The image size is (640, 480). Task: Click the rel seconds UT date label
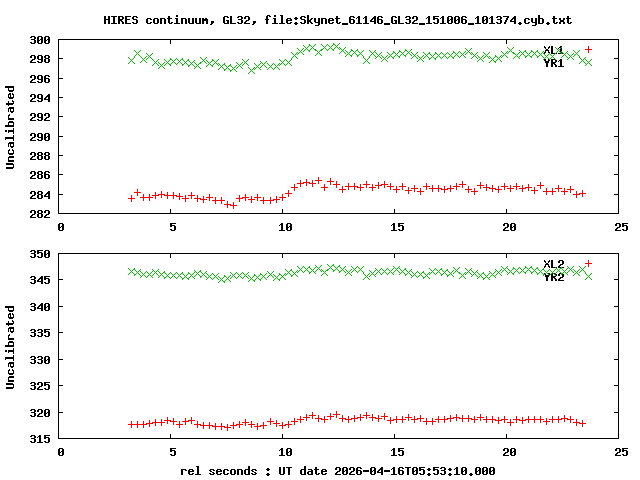pos(338,470)
